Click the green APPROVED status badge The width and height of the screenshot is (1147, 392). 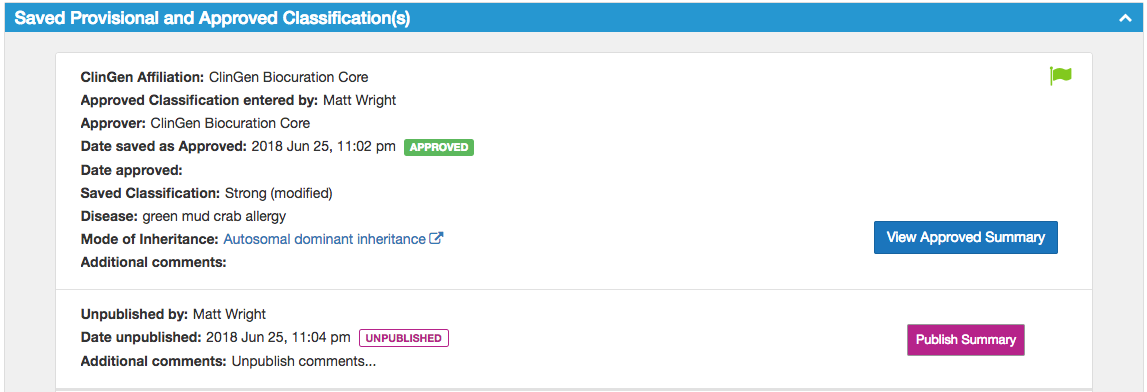(x=439, y=147)
